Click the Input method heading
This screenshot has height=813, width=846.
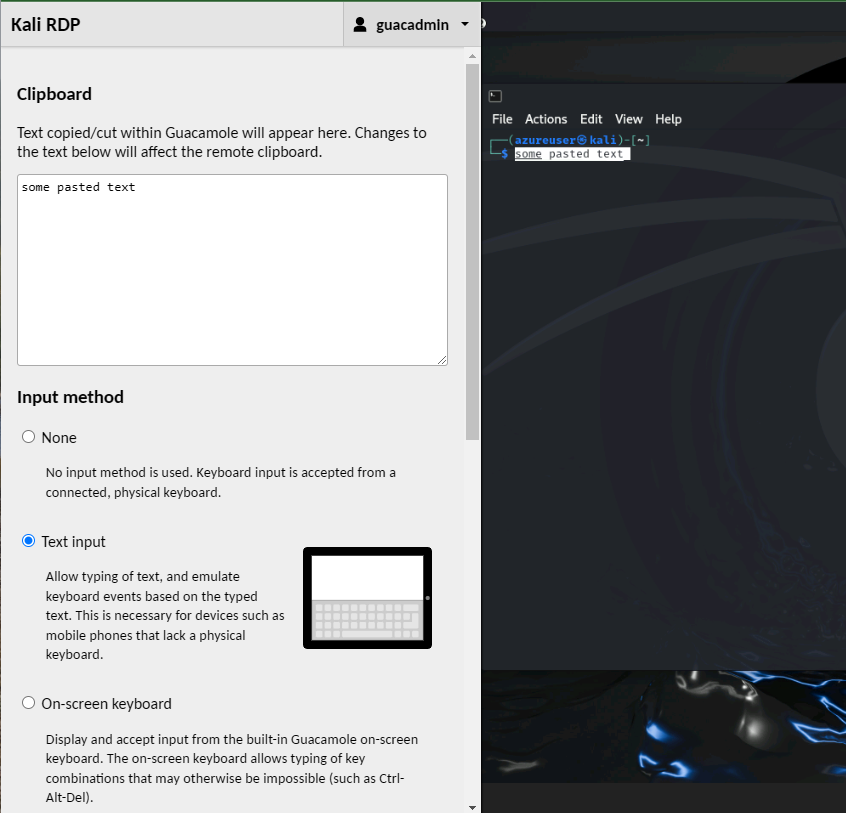click(x=70, y=397)
